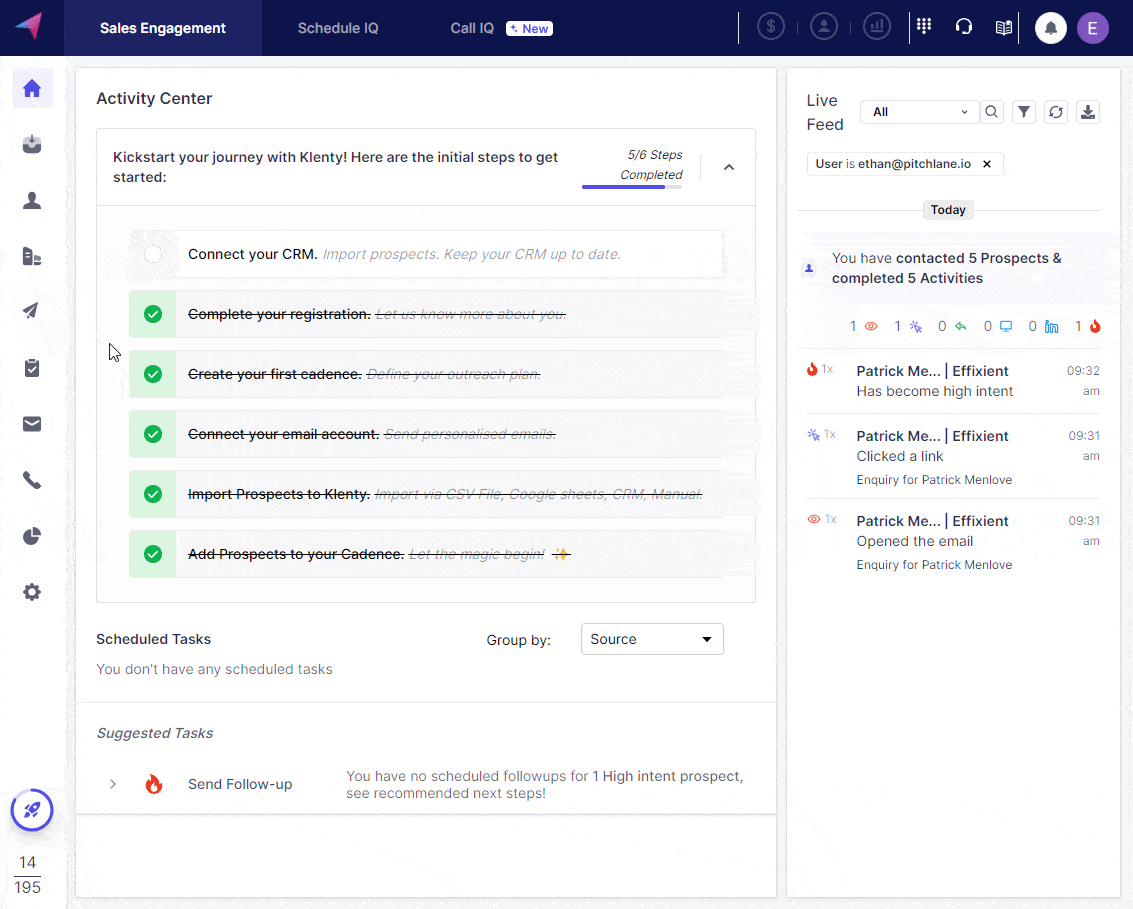Click the reply count in feed summary
The height and width of the screenshot is (909, 1133).
[952, 327]
